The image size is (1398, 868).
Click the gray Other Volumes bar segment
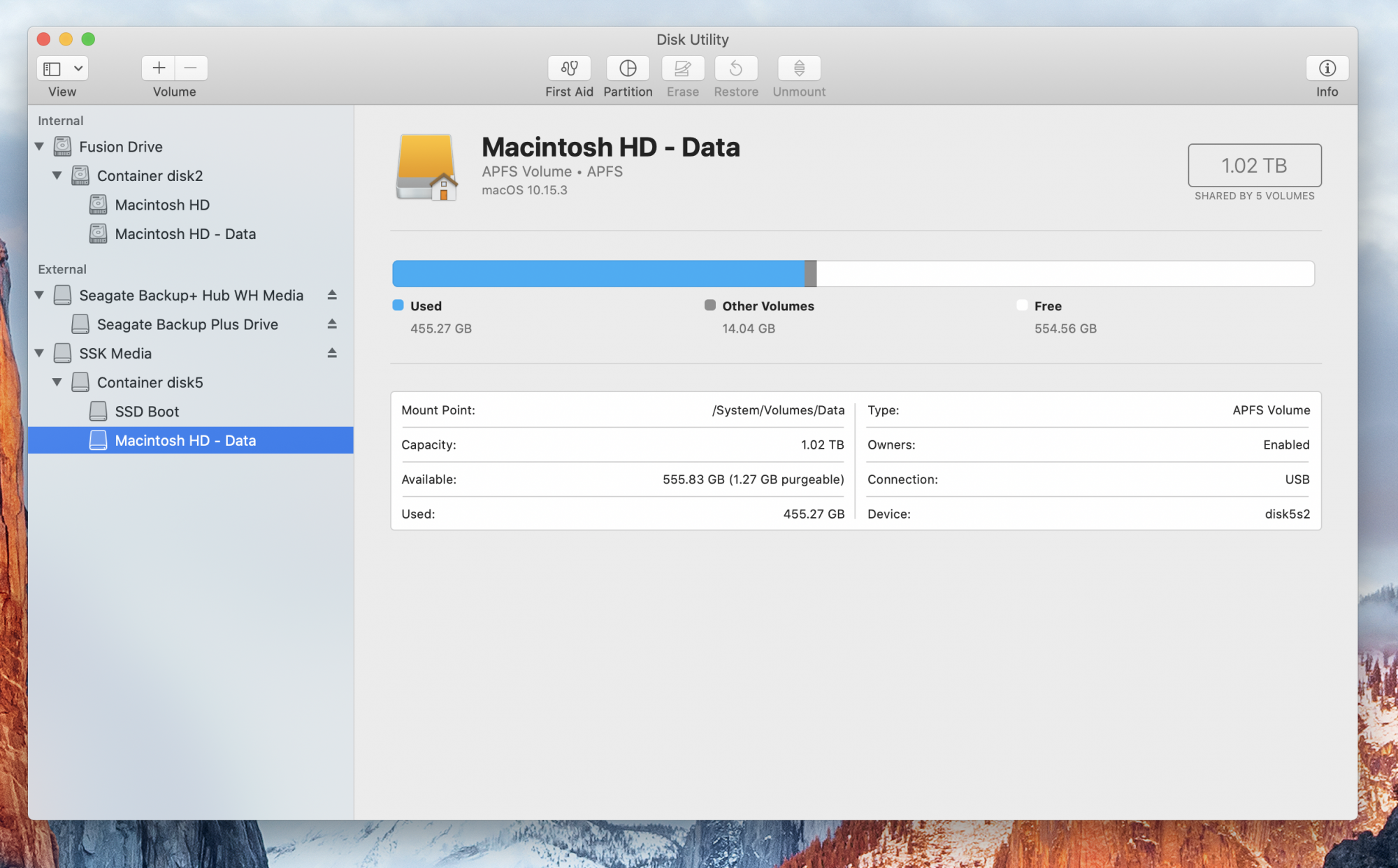pos(811,273)
